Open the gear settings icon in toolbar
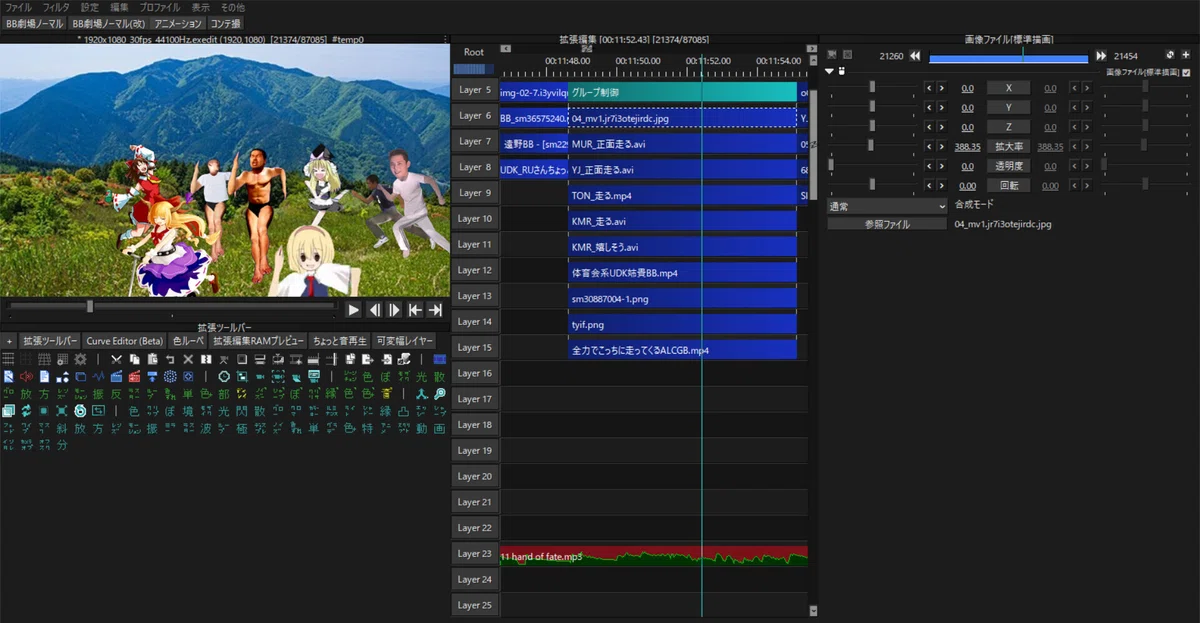The height and width of the screenshot is (623, 1200). click(x=79, y=358)
